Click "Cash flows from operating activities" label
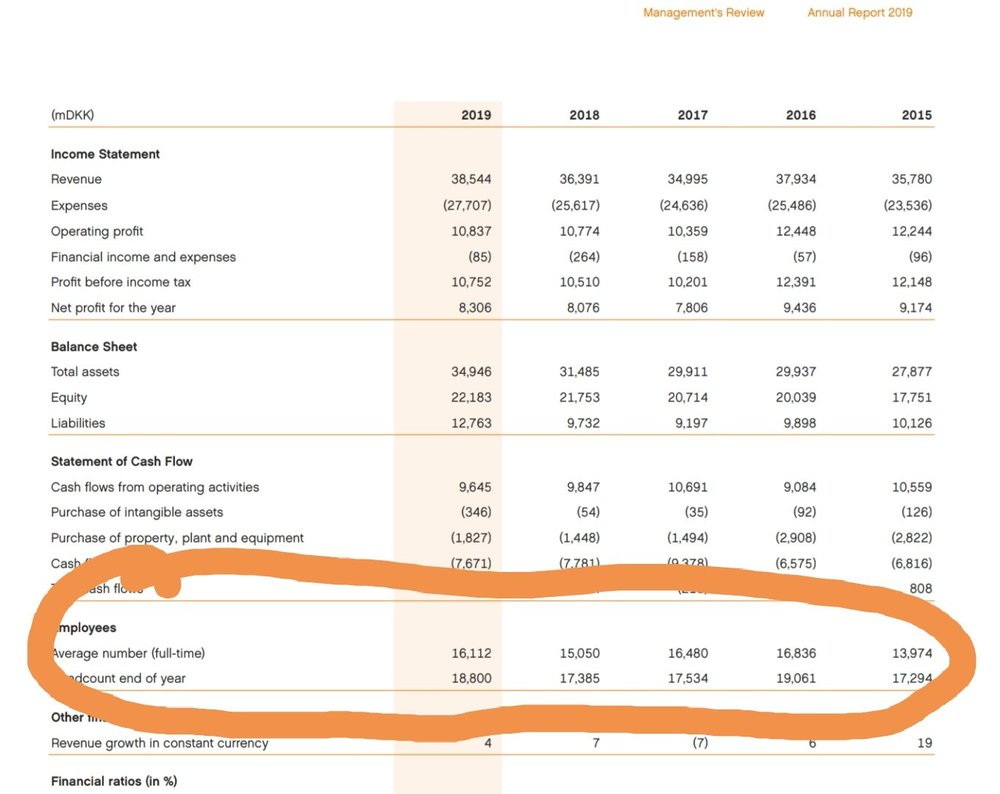The height and width of the screenshot is (794, 1000). pyautogui.click(x=155, y=487)
